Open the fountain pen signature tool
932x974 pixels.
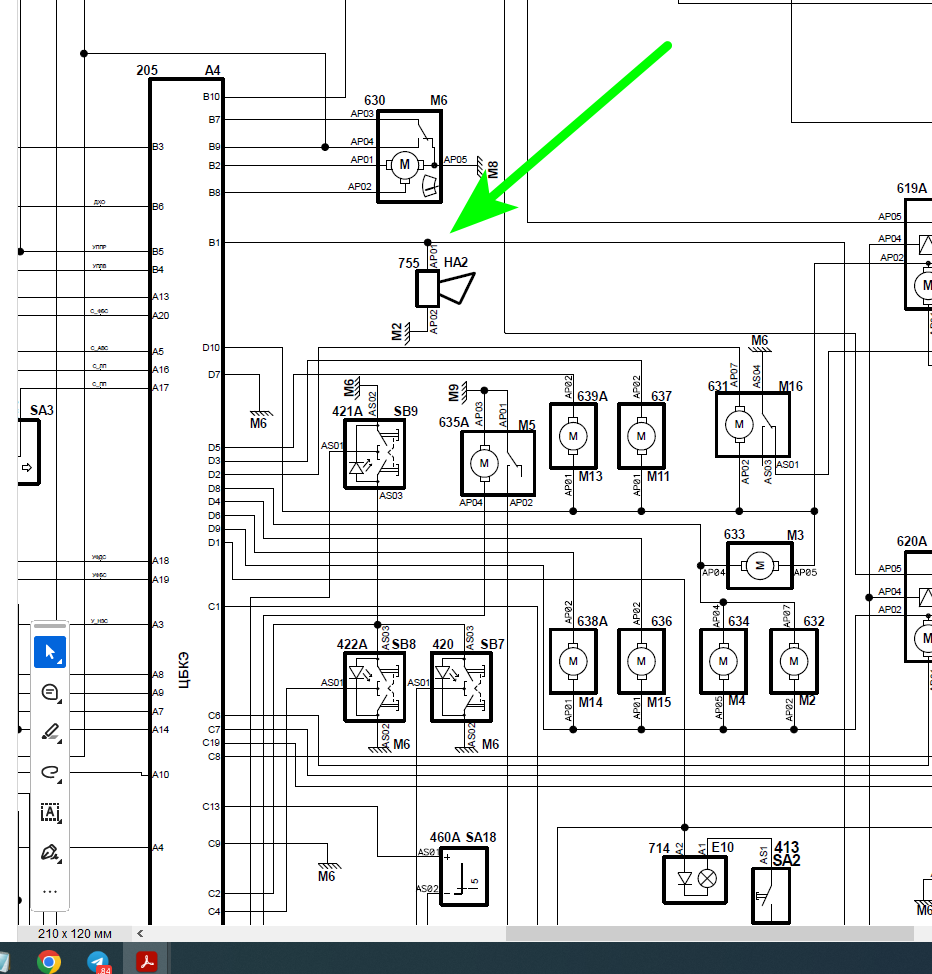pyautogui.click(x=50, y=852)
